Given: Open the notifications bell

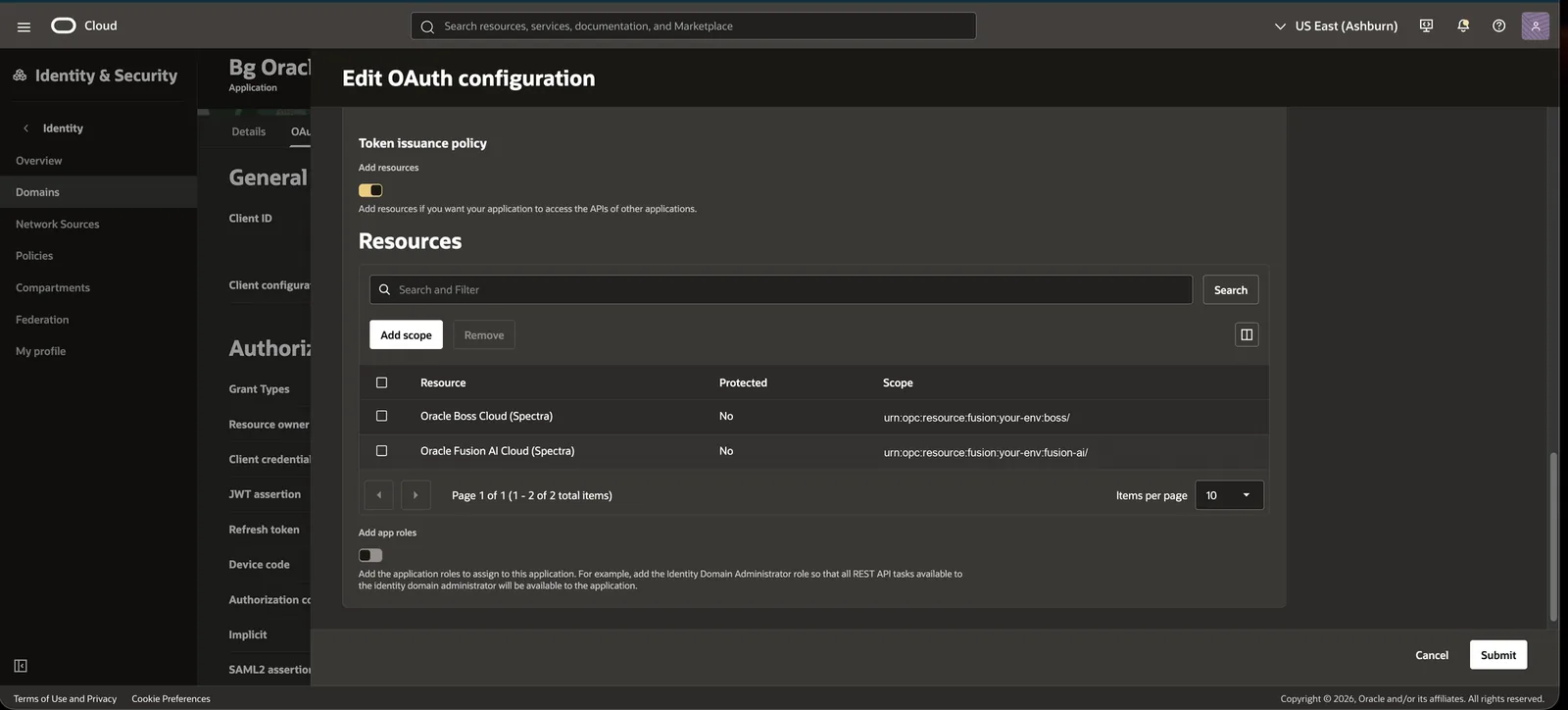Looking at the screenshot, I should [1463, 25].
